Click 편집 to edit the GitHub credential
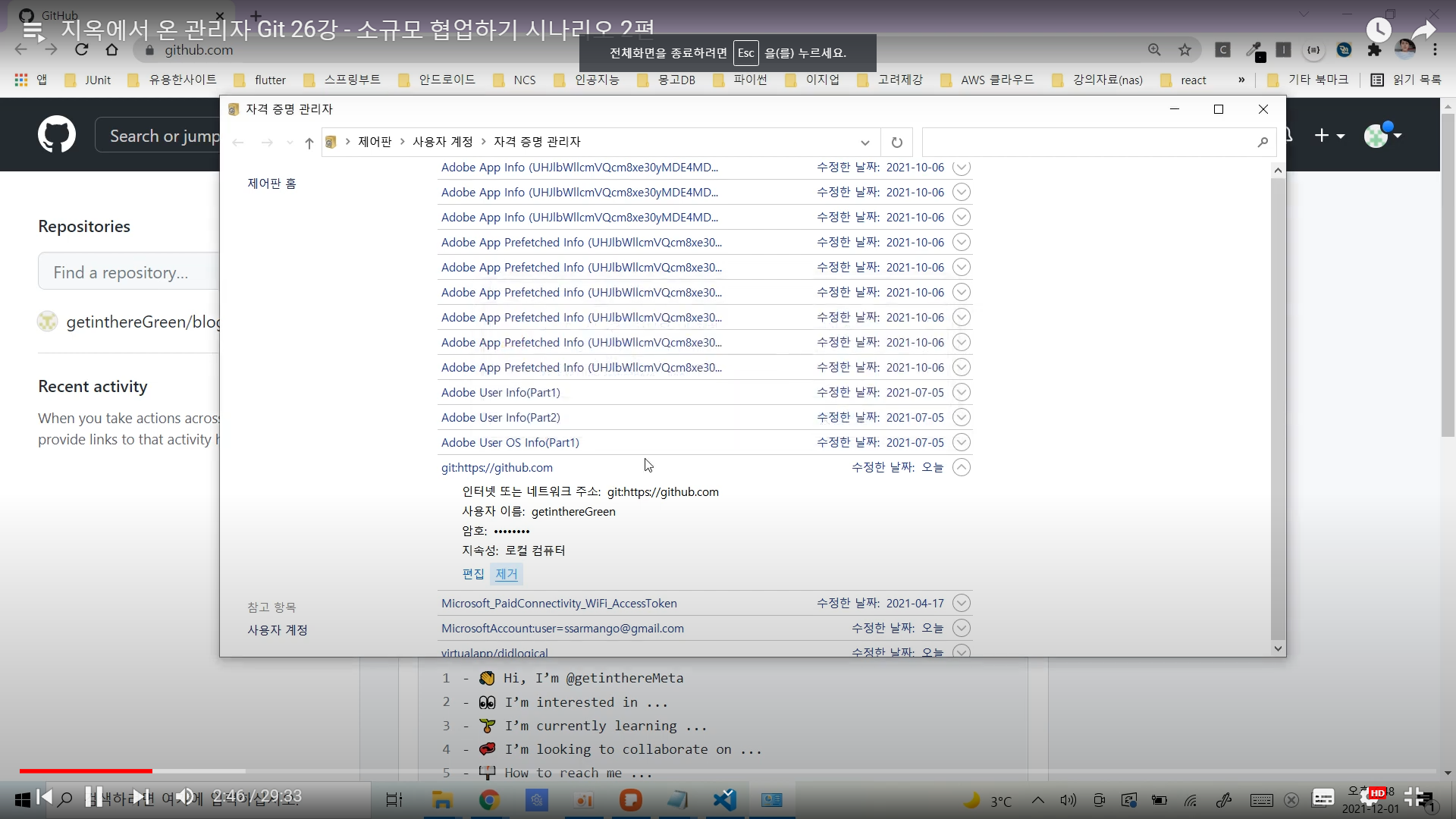This screenshot has height=819, width=1456. 473,574
